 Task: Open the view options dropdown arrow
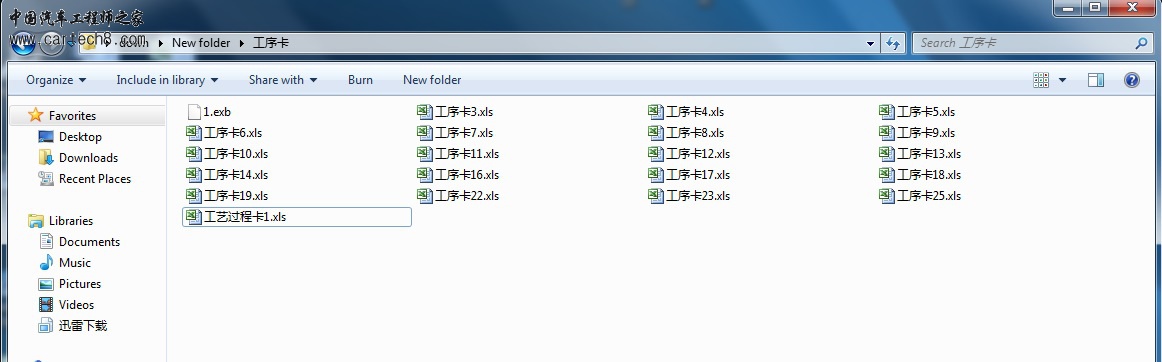tap(1062, 79)
